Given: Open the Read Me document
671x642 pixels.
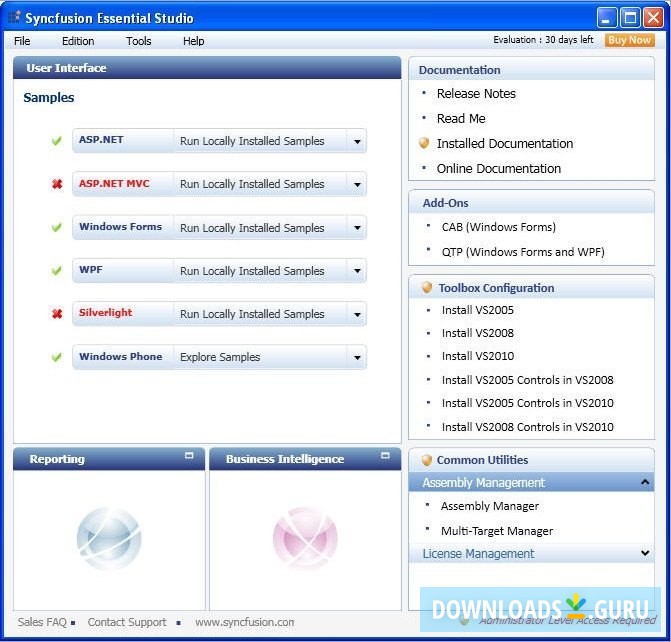Looking at the screenshot, I should 461,118.
